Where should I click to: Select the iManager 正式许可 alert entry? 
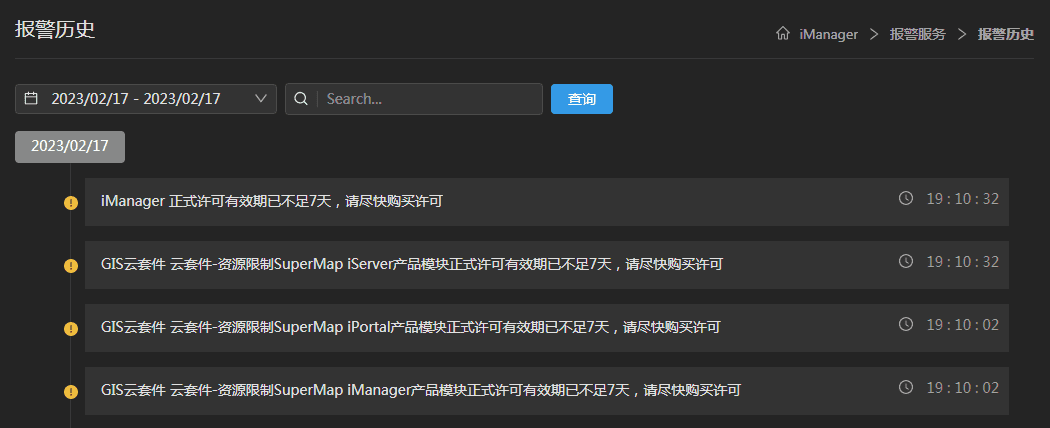click(x=272, y=202)
